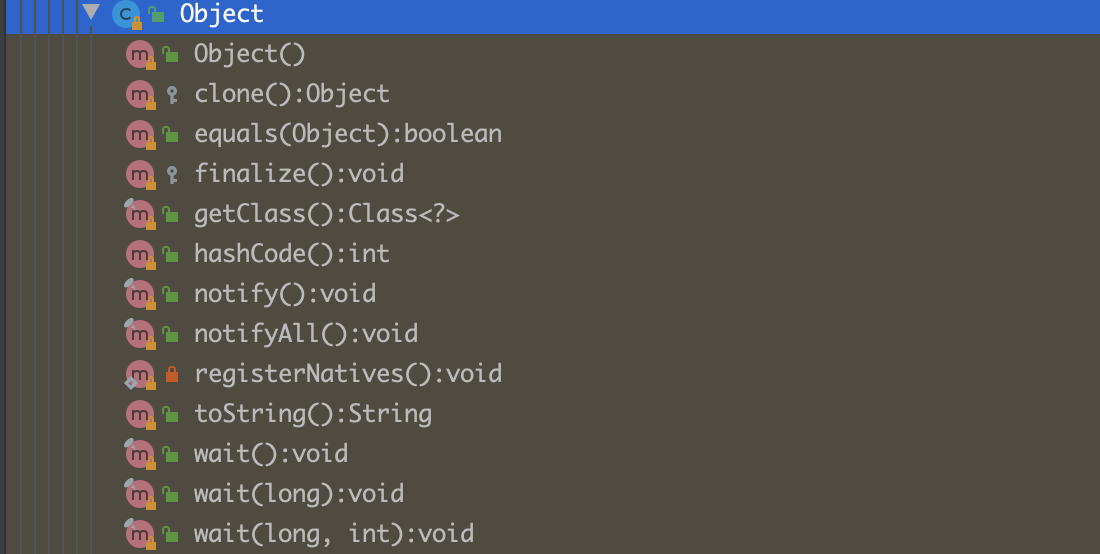Select getClass():Class<?> method
This screenshot has width=1100, height=554.
326,214
